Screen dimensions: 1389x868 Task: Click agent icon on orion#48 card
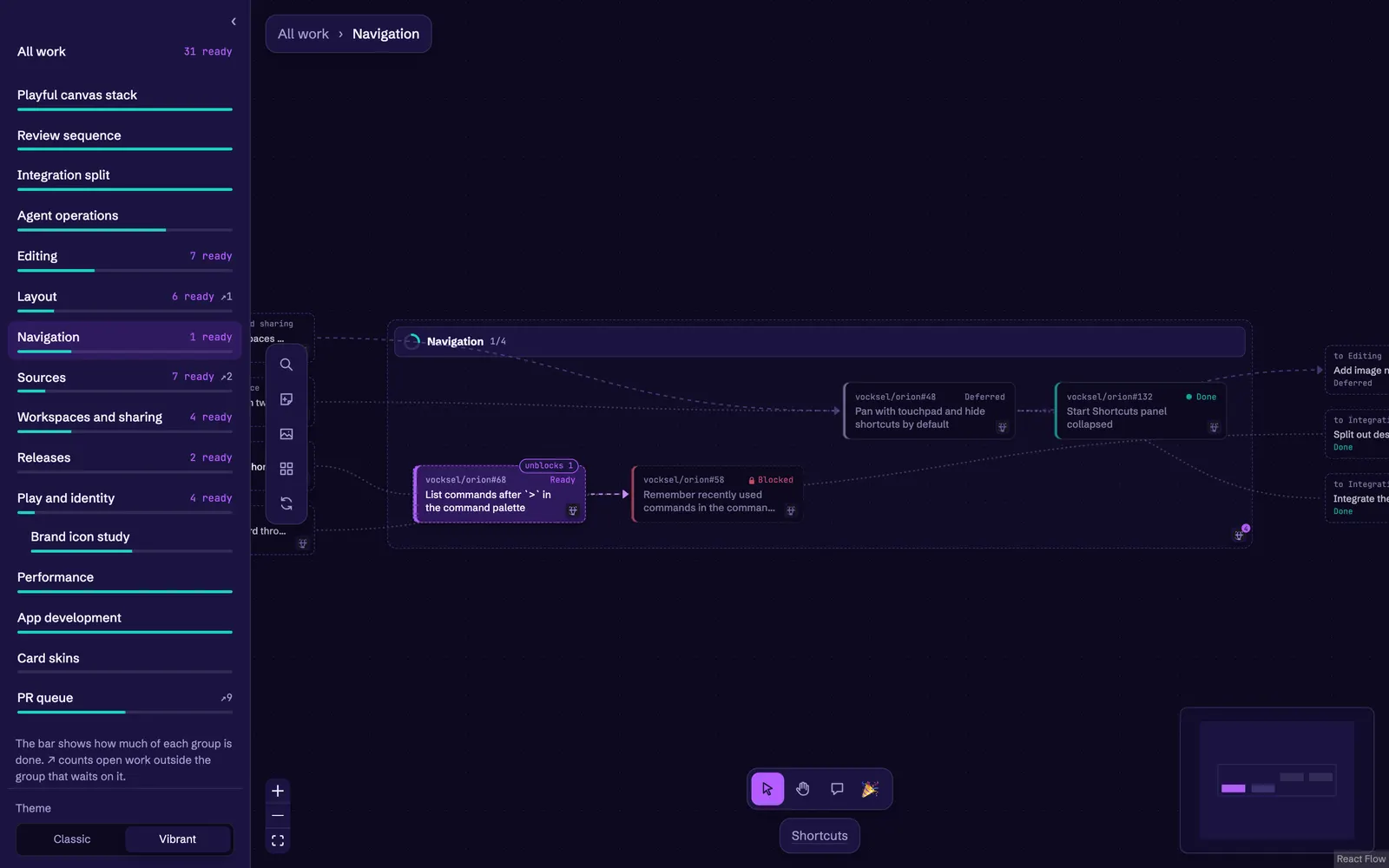point(1002,427)
